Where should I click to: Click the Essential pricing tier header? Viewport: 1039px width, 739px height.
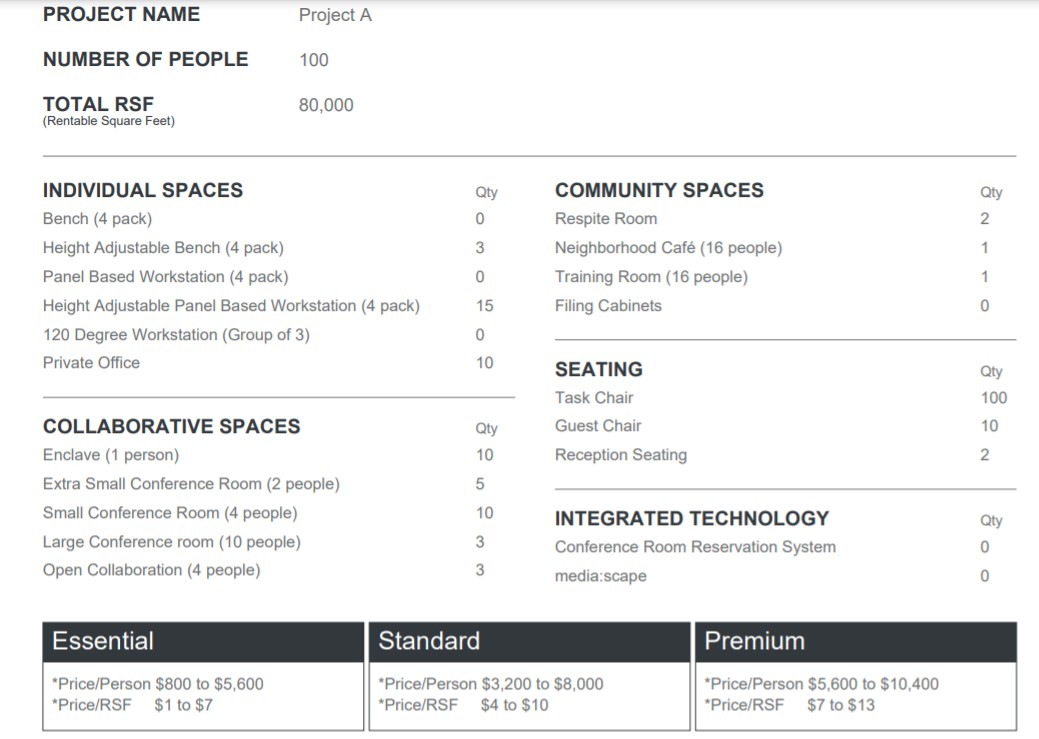tap(103, 641)
